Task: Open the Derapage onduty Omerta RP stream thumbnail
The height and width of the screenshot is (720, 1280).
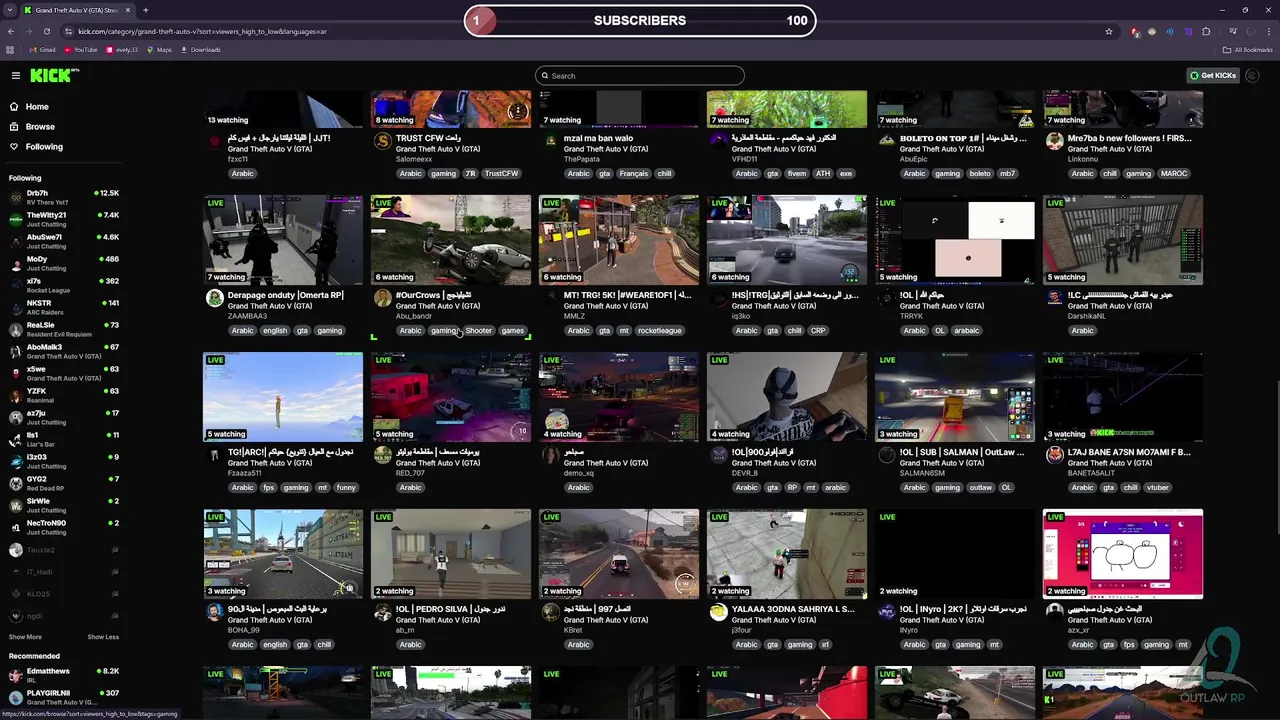Action: tap(283, 240)
